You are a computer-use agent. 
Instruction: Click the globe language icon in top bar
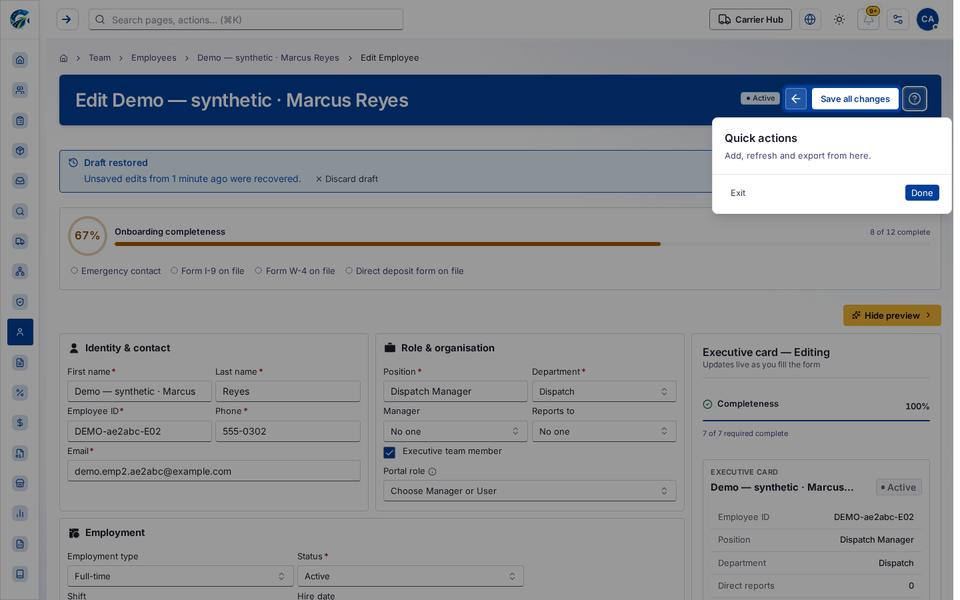tap(810, 20)
